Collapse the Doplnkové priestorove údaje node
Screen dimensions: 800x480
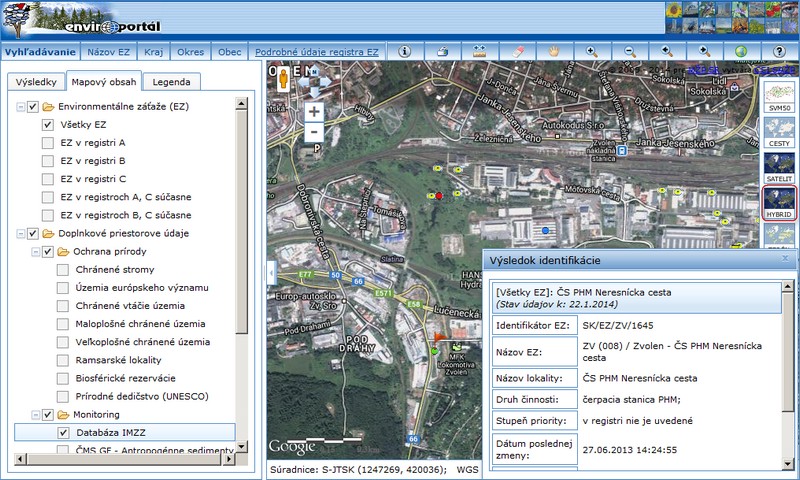pyautogui.click(x=21, y=234)
